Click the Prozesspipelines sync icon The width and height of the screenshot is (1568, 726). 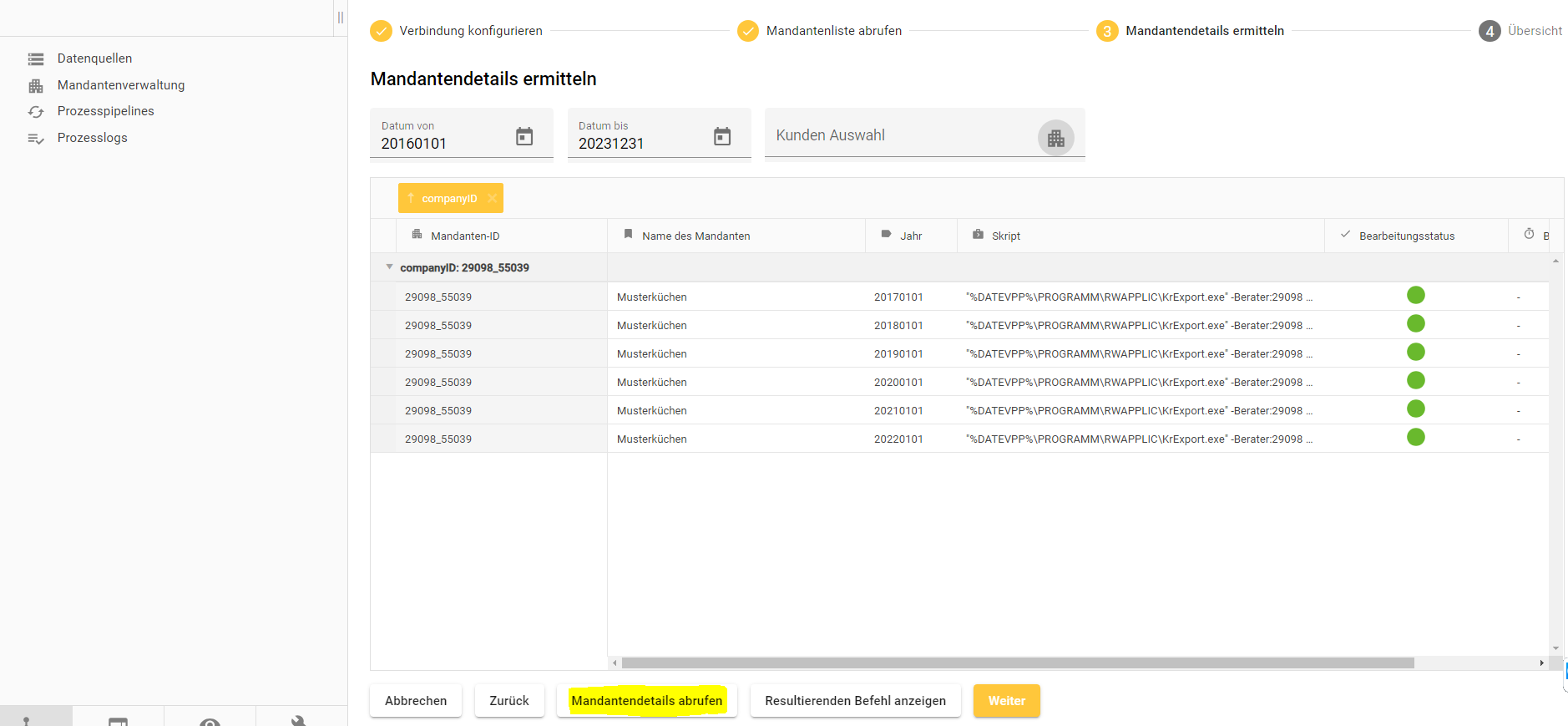point(36,112)
